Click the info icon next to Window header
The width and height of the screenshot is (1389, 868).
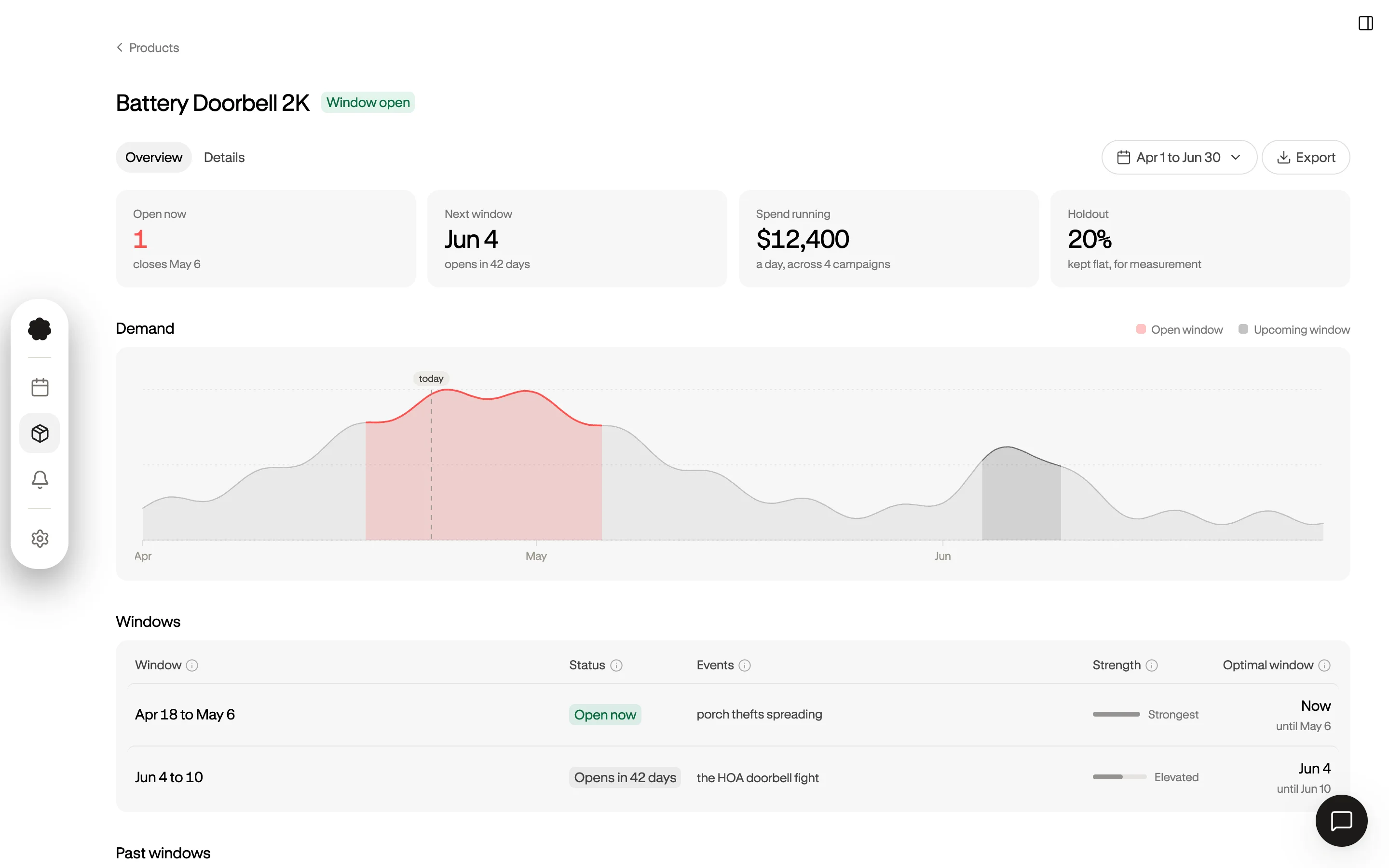coord(192,665)
